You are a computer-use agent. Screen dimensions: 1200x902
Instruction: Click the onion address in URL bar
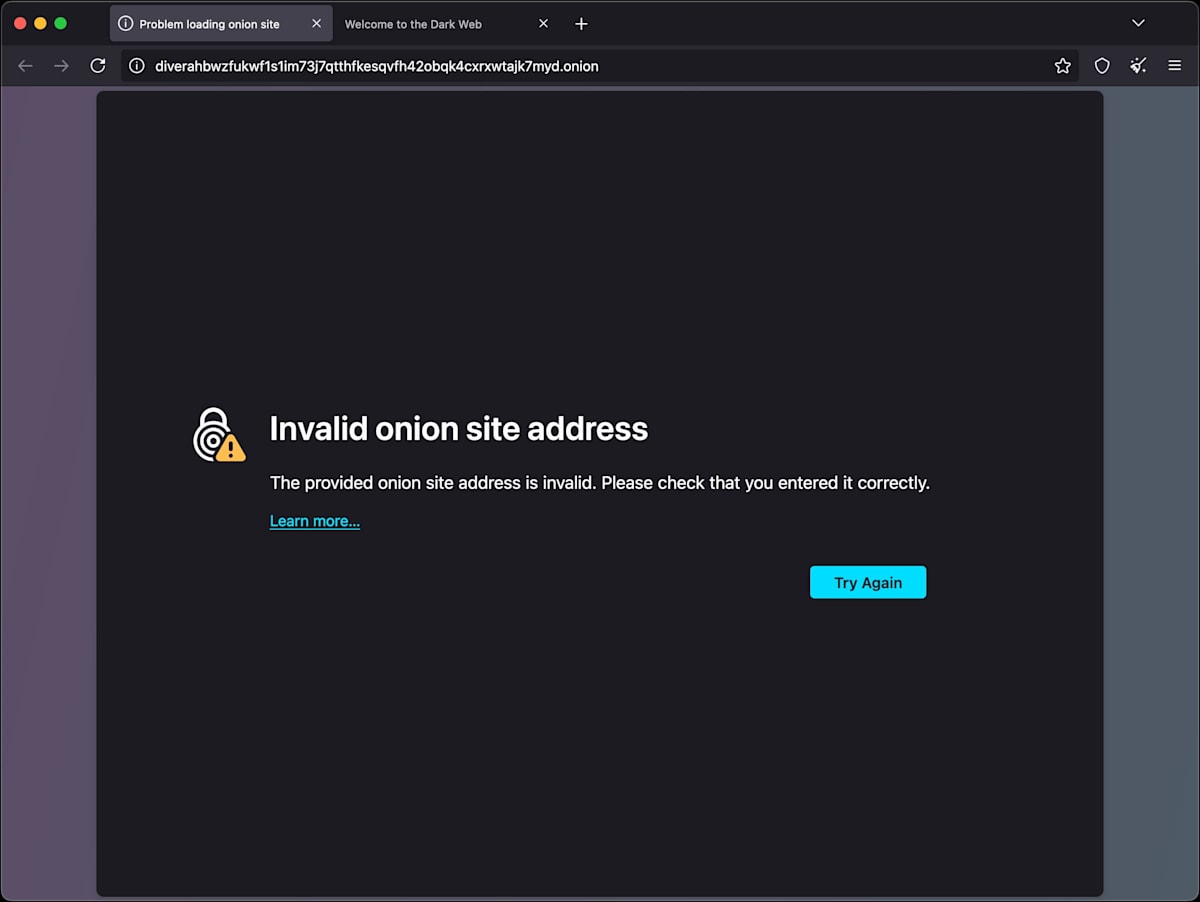pyautogui.click(x=377, y=66)
